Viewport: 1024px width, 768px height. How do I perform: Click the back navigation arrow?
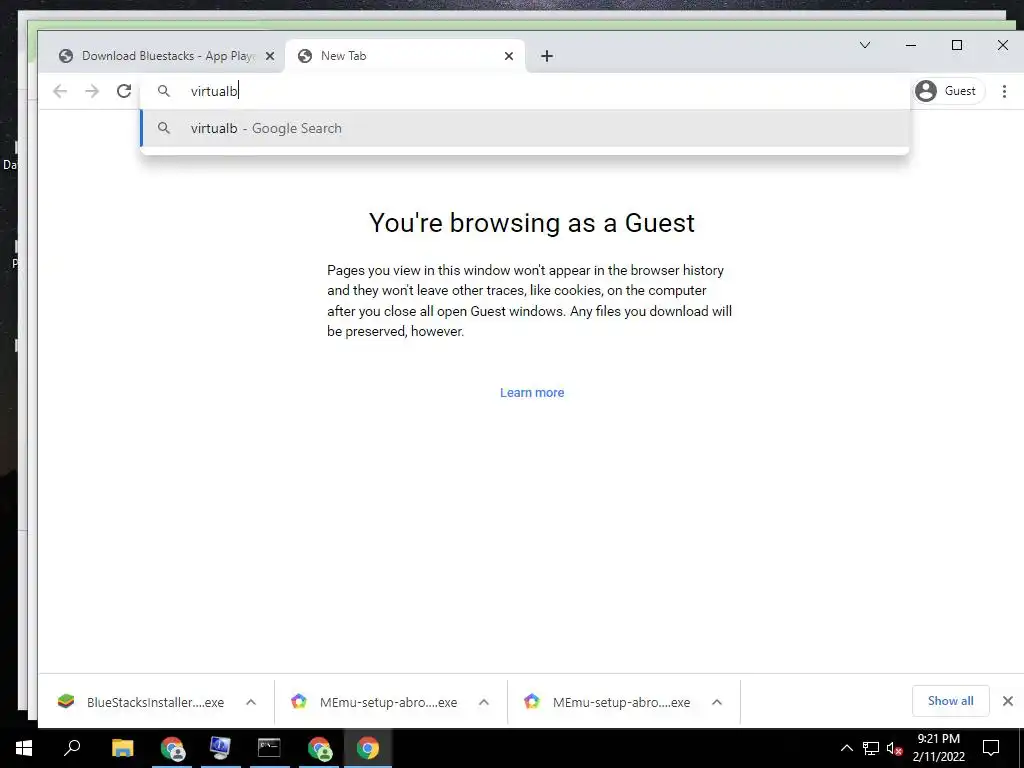pyautogui.click(x=60, y=91)
